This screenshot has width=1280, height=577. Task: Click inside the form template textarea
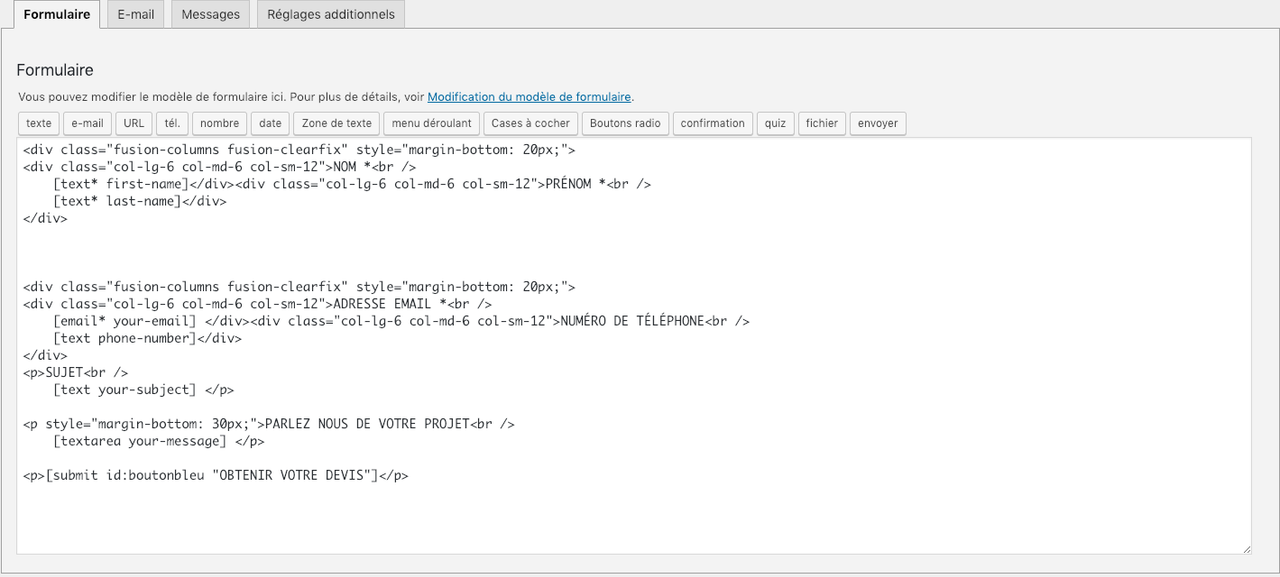click(634, 345)
